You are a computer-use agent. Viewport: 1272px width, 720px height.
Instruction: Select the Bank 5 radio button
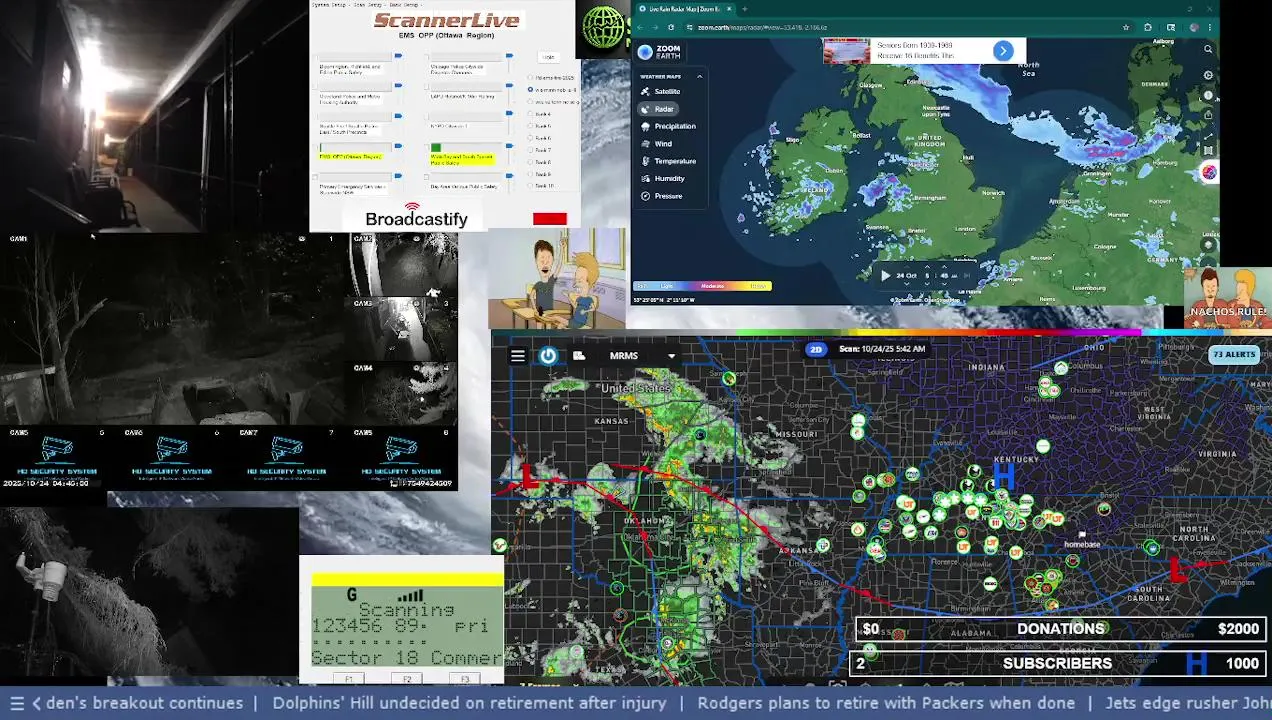530,125
